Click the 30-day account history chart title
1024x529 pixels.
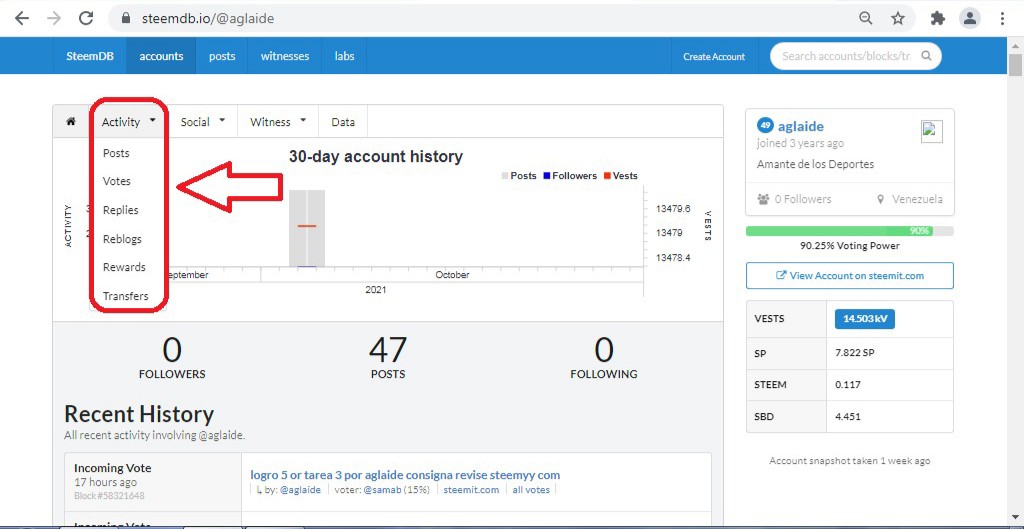[376, 157]
